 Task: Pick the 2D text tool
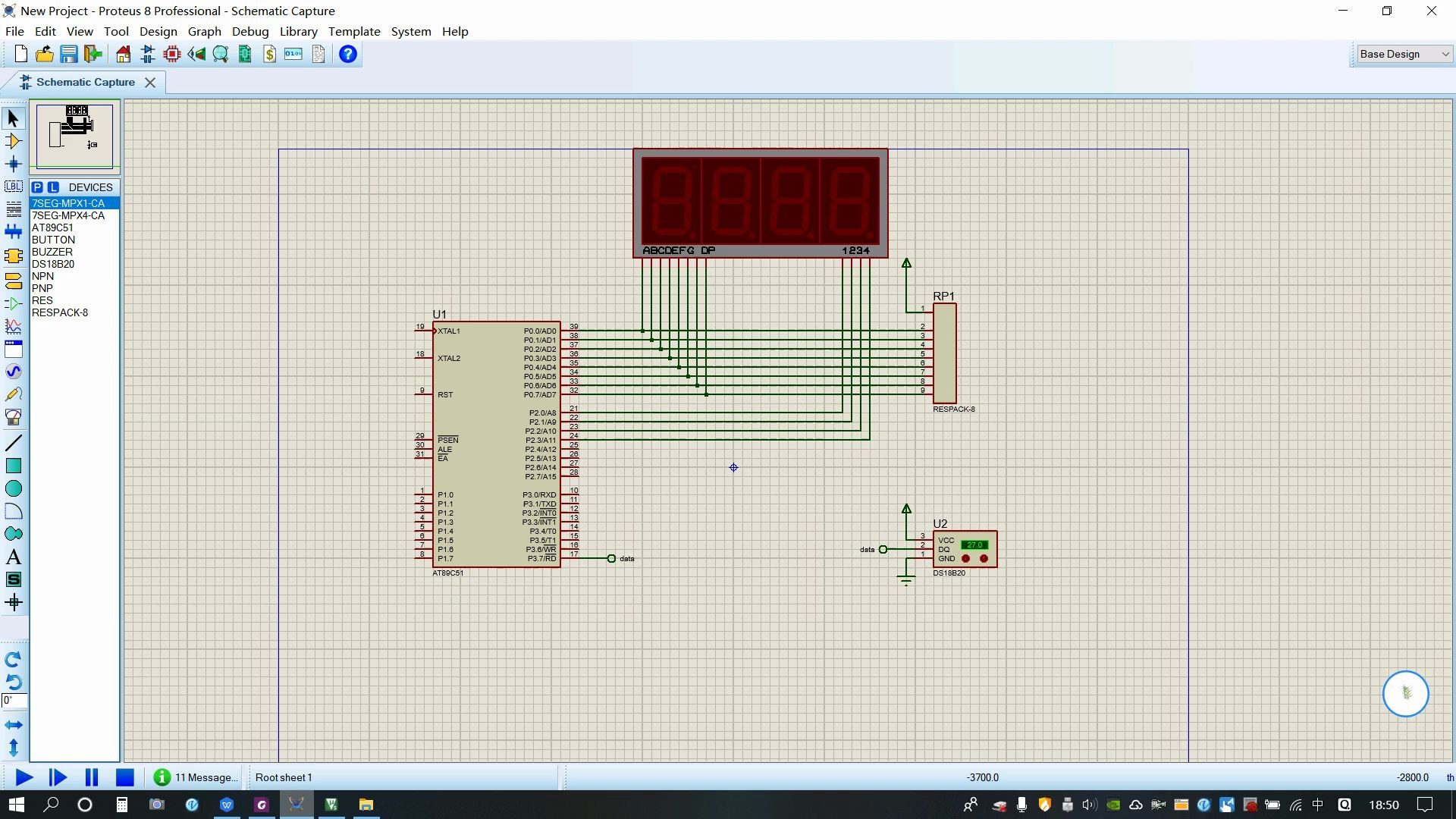[x=13, y=557]
